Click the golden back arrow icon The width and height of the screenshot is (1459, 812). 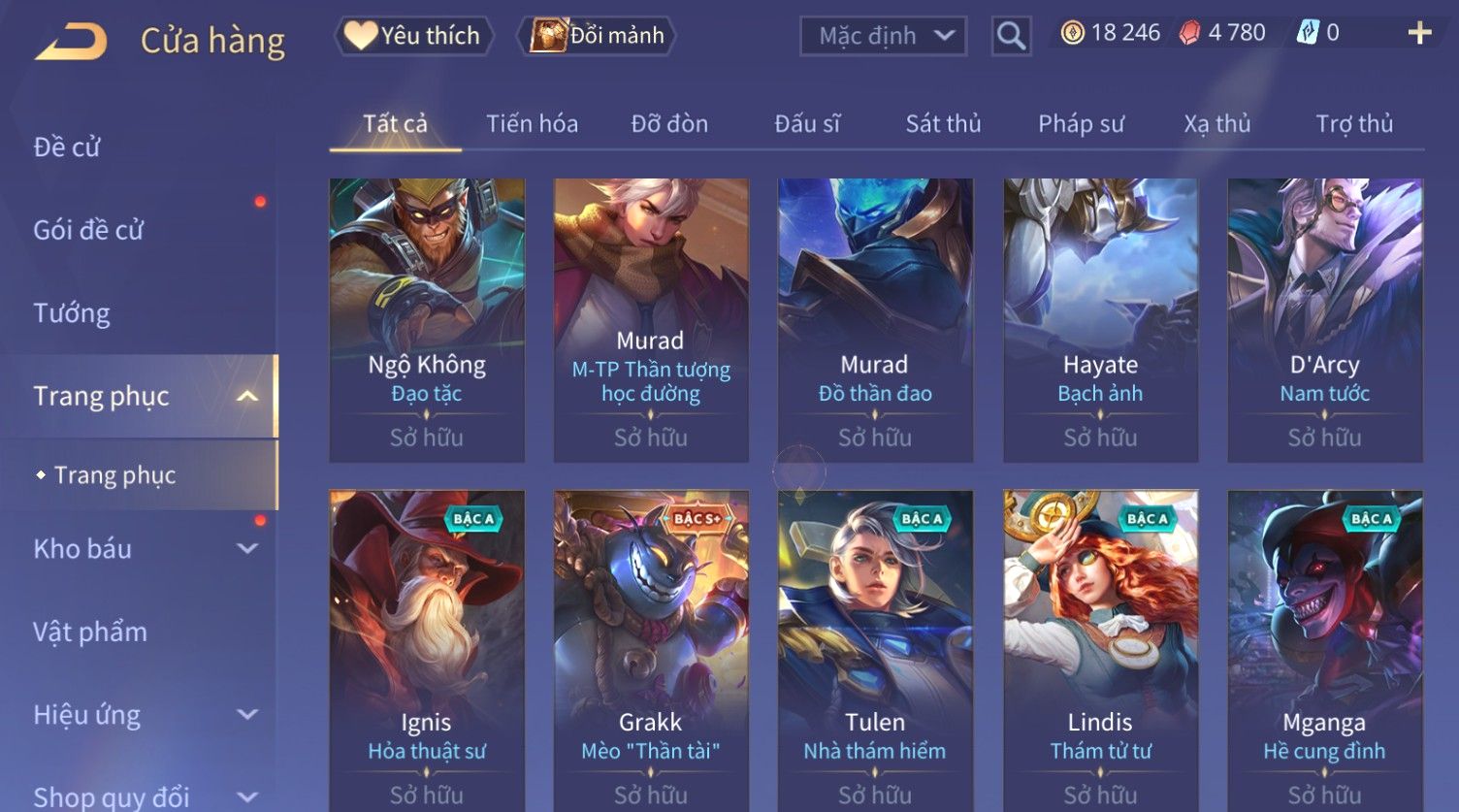[71, 42]
